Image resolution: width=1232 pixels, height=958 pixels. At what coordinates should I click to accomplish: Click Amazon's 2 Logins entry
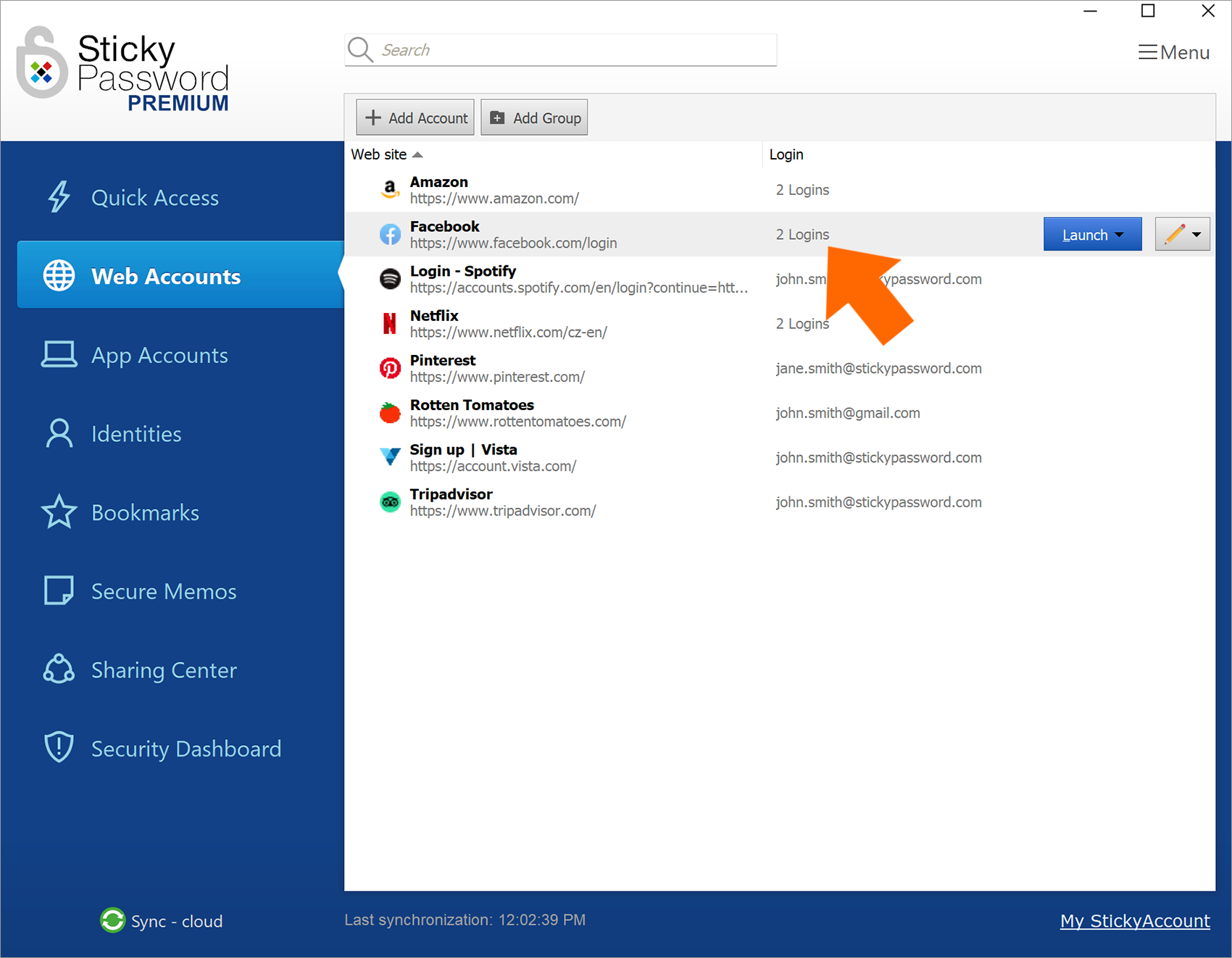802,190
